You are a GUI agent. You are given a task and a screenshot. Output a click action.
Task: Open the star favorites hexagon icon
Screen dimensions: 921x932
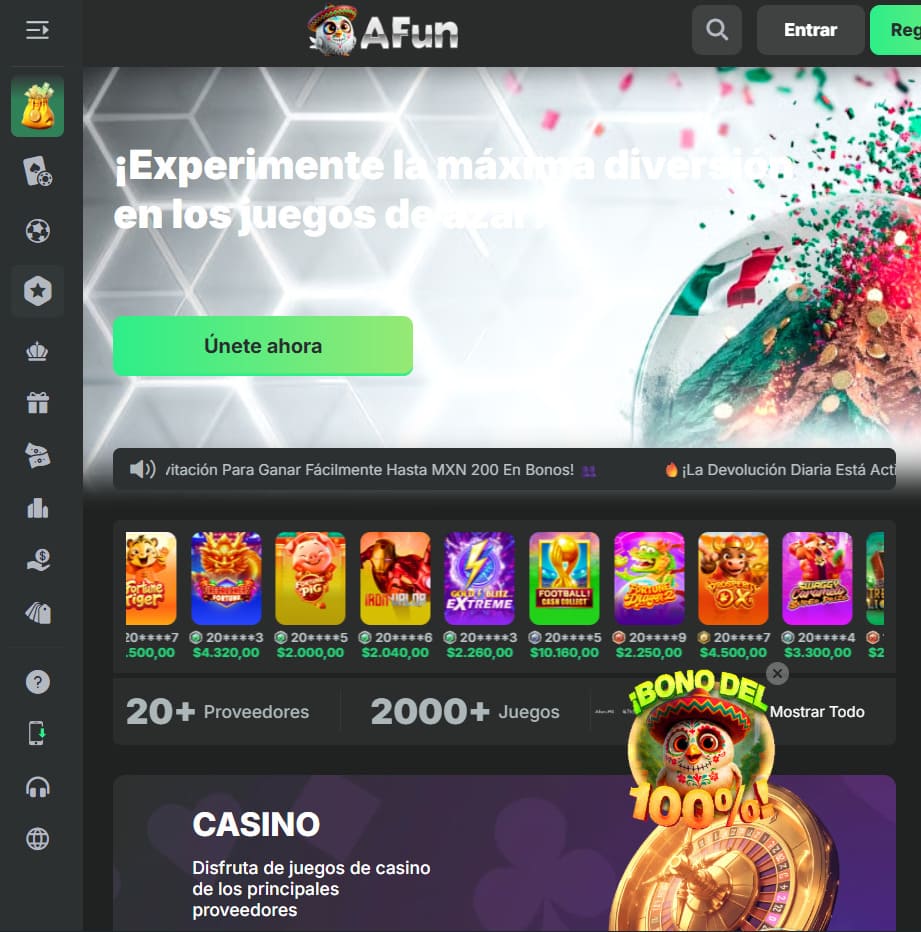point(37,291)
